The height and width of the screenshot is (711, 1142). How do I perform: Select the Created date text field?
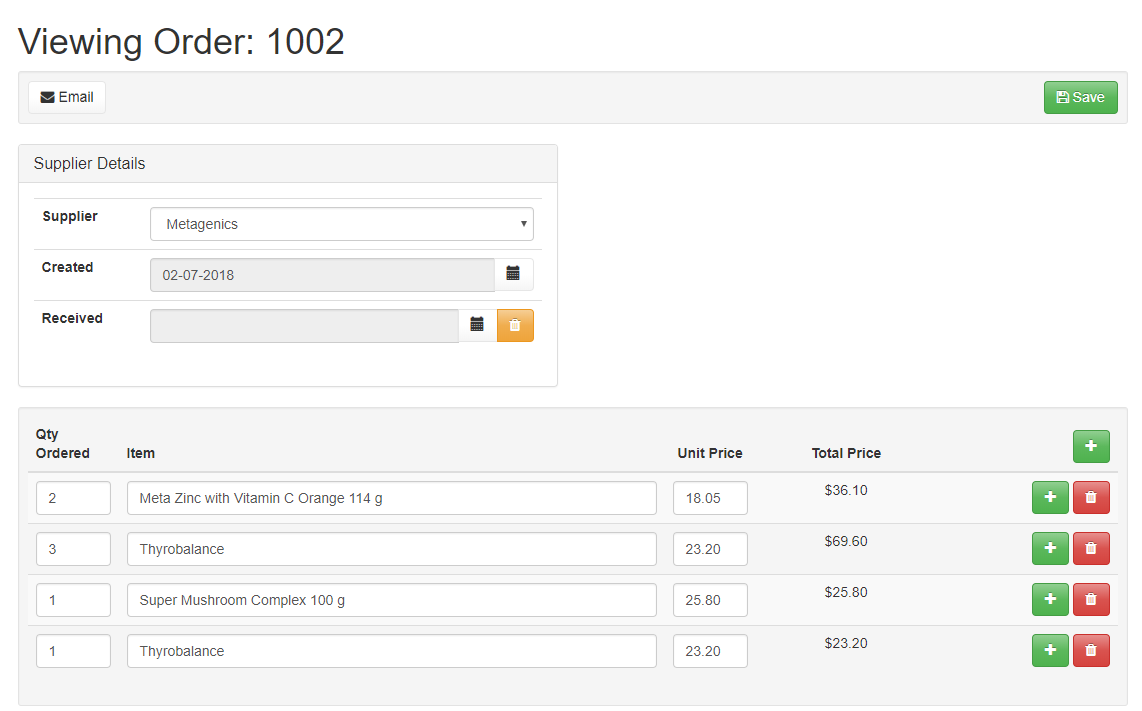pos(321,274)
